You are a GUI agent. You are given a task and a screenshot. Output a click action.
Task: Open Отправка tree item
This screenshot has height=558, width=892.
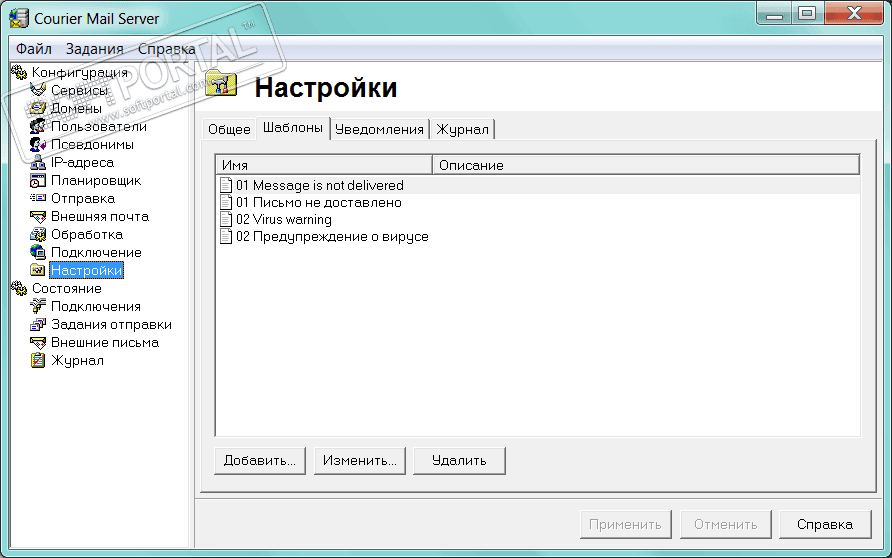point(83,198)
